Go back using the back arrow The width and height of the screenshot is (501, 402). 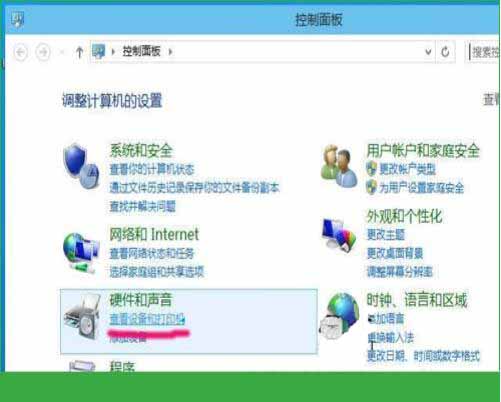[21, 52]
